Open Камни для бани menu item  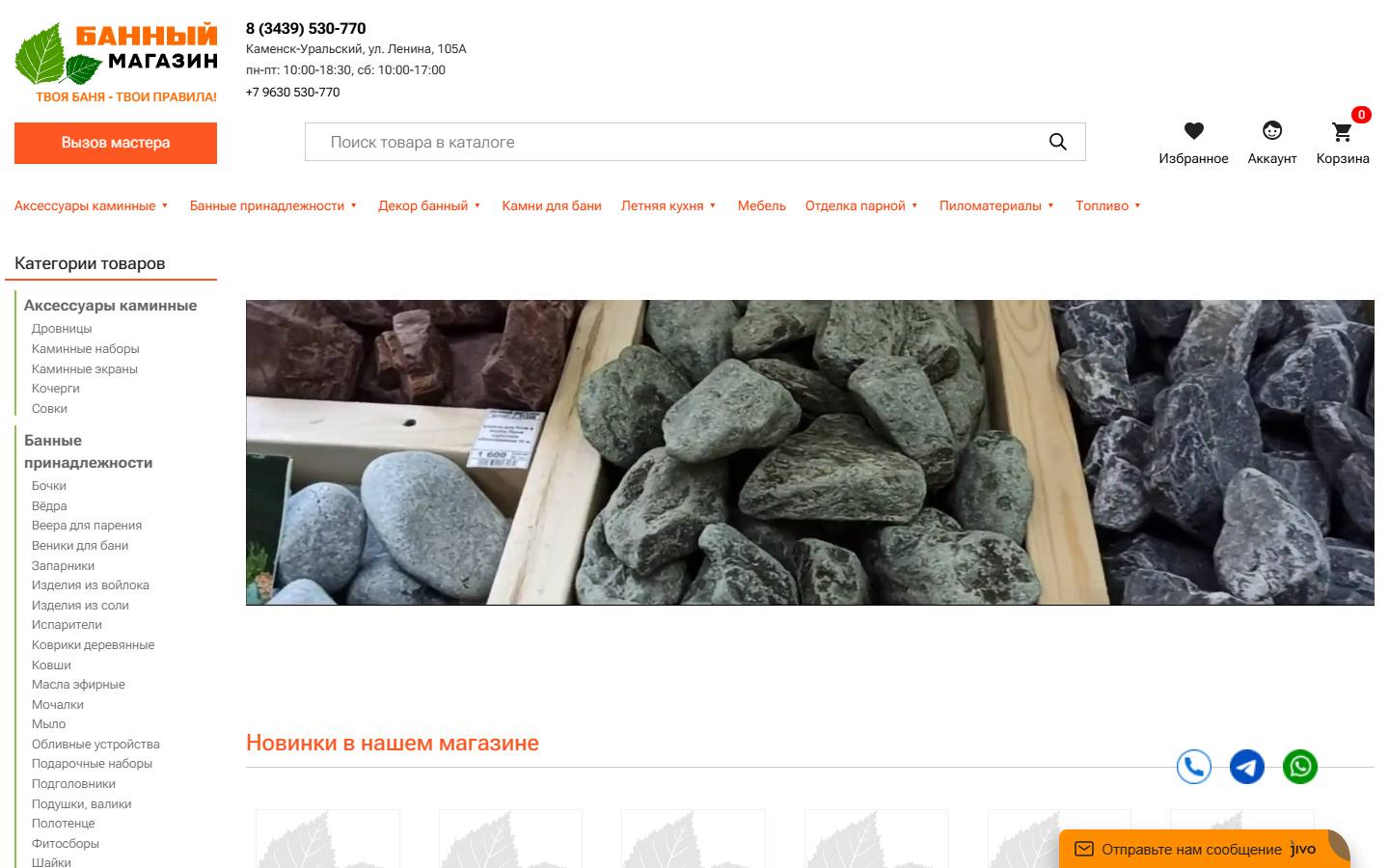(x=552, y=205)
